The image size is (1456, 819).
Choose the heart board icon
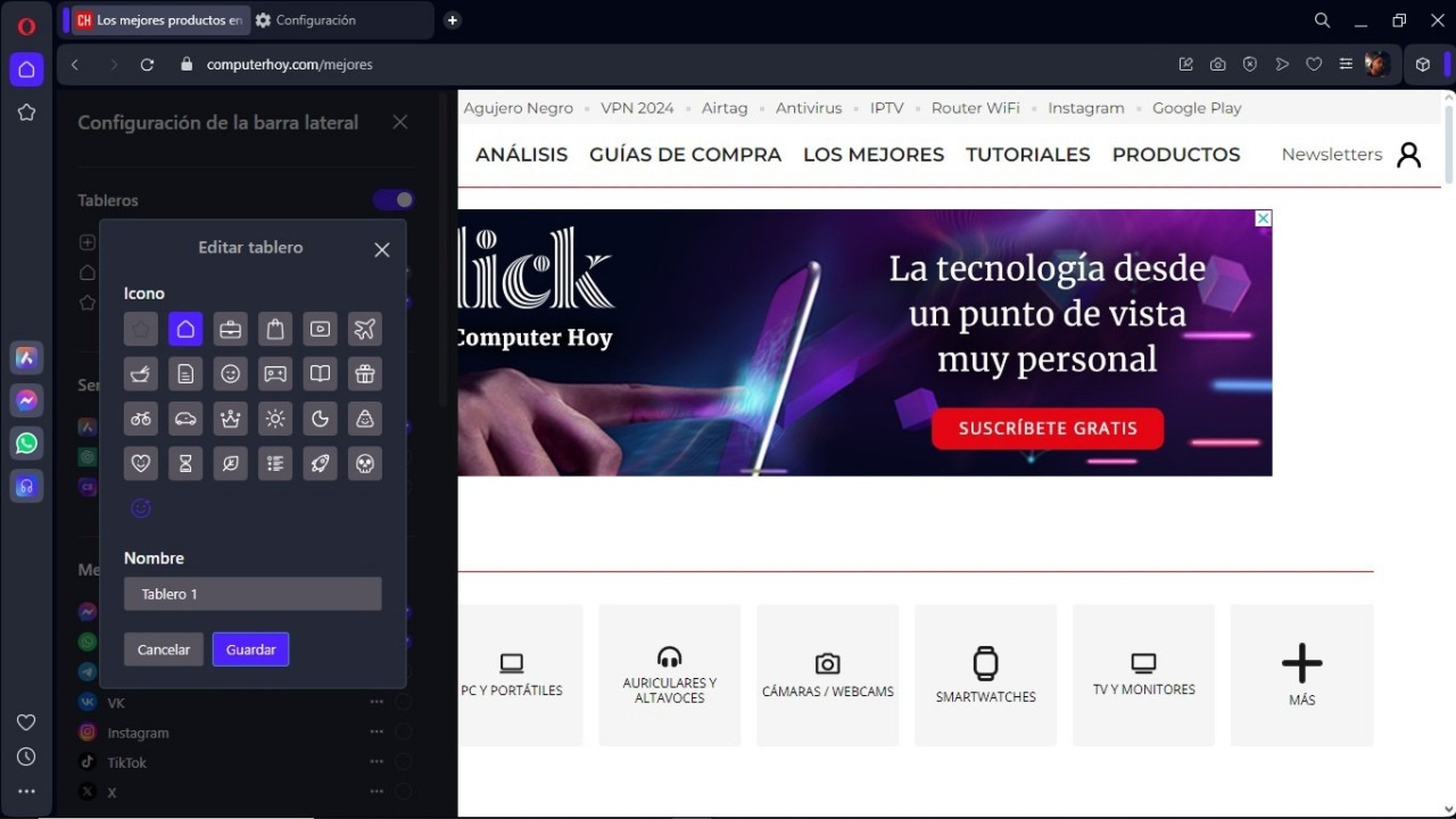coord(141,463)
